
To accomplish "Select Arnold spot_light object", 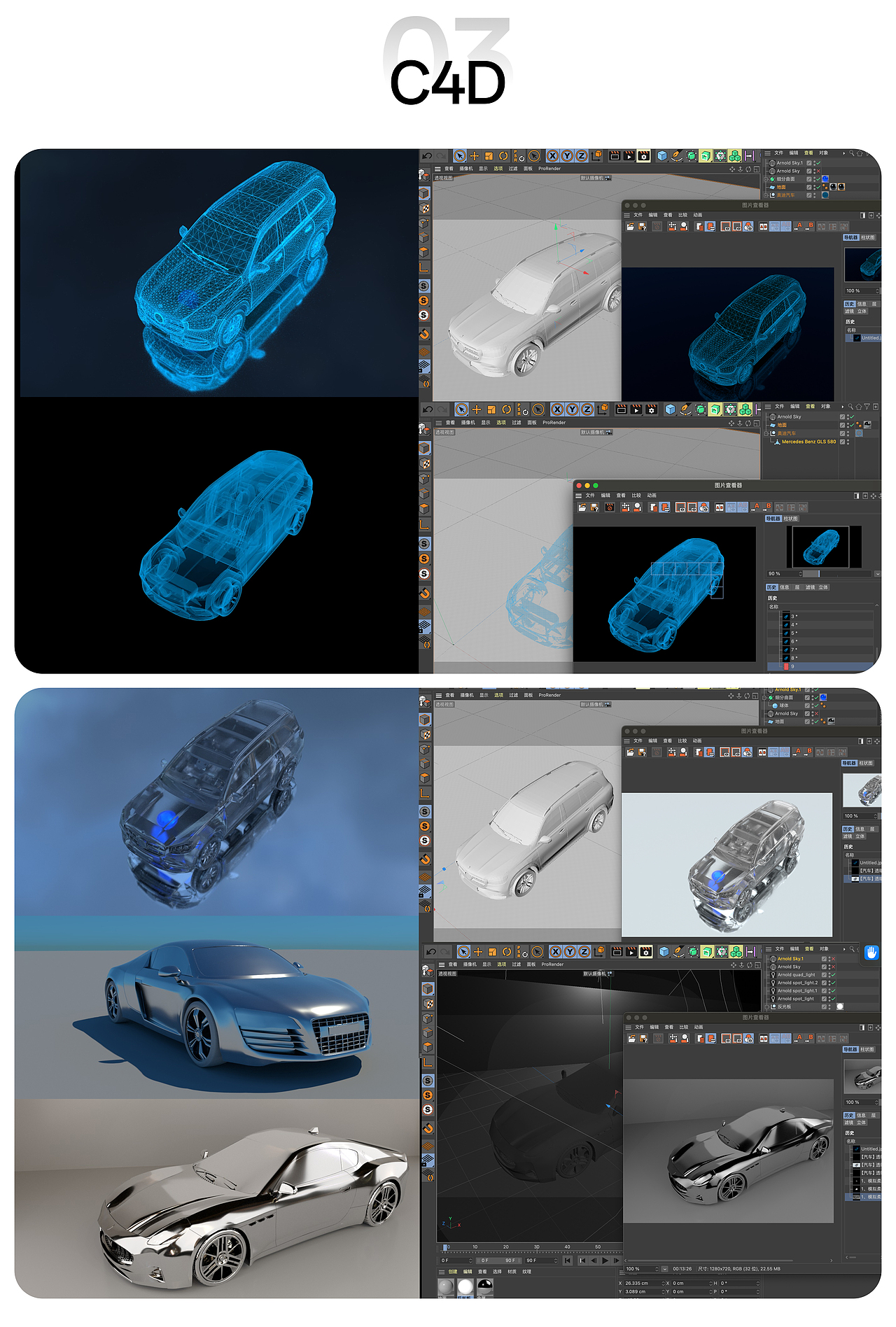I will (796, 999).
